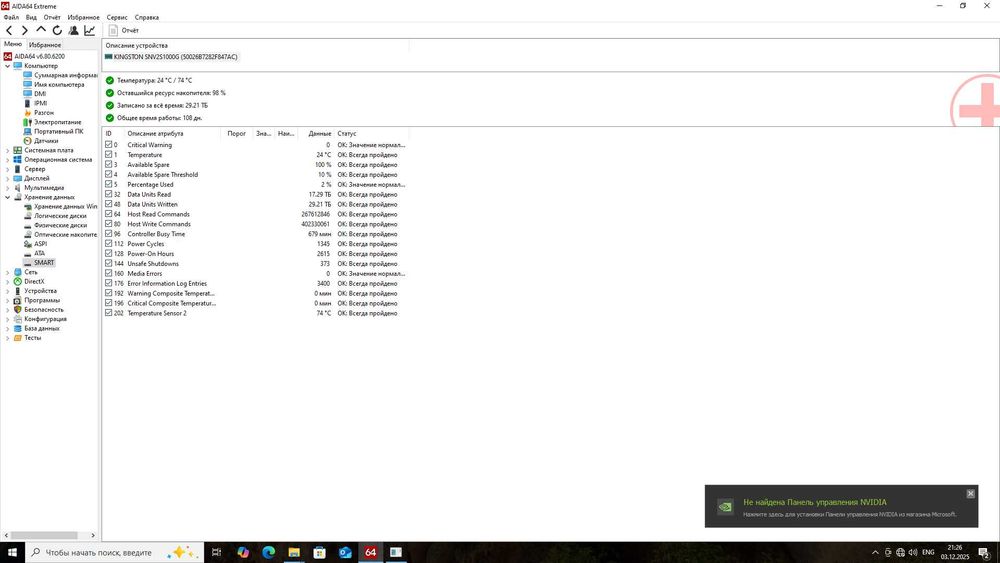Expand the DirectX tree node
This screenshot has height=563, width=1000.
[x=8, y=281]
